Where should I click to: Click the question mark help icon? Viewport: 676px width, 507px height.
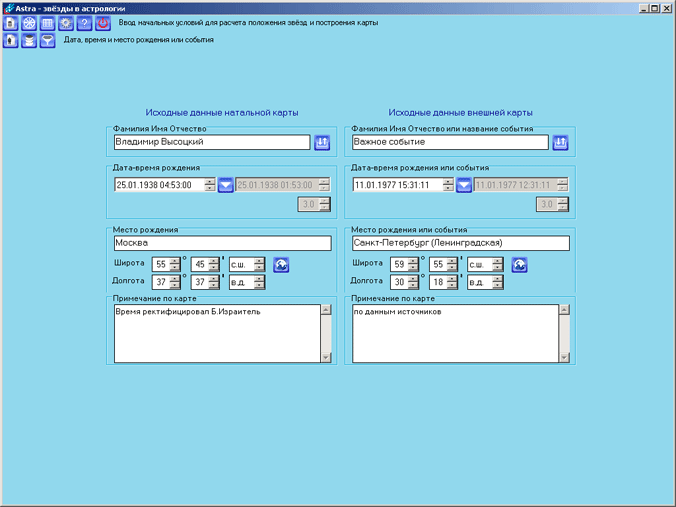tap(84, 23)
